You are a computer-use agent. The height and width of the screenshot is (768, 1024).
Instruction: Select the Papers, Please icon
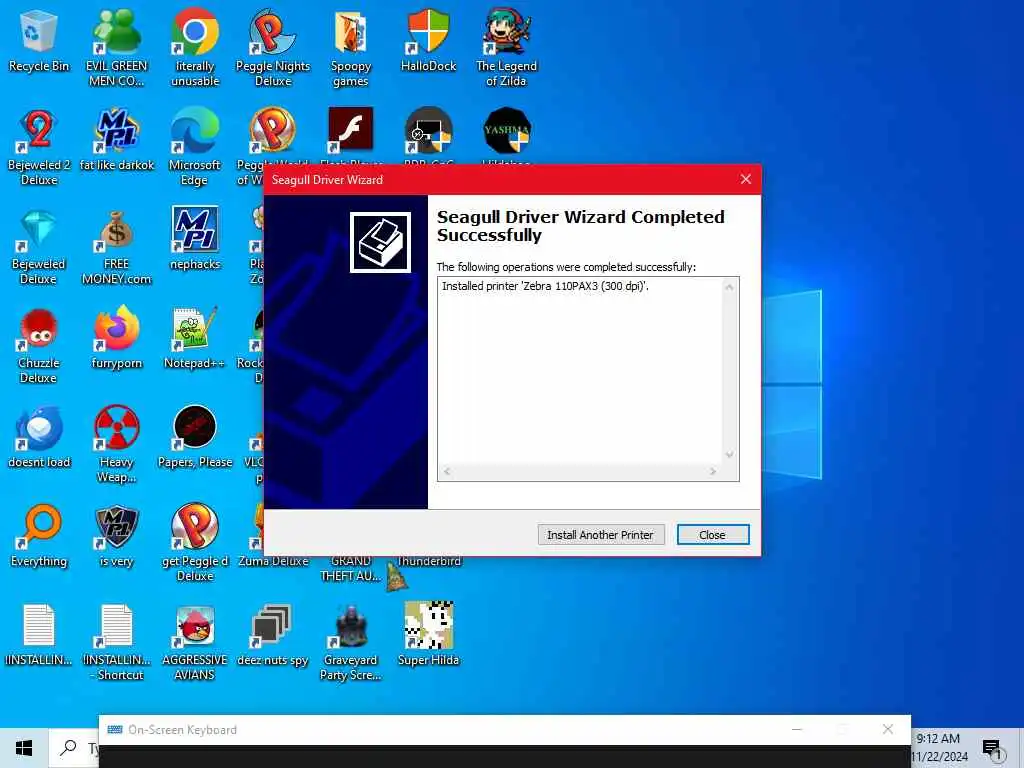coord(195,436)
